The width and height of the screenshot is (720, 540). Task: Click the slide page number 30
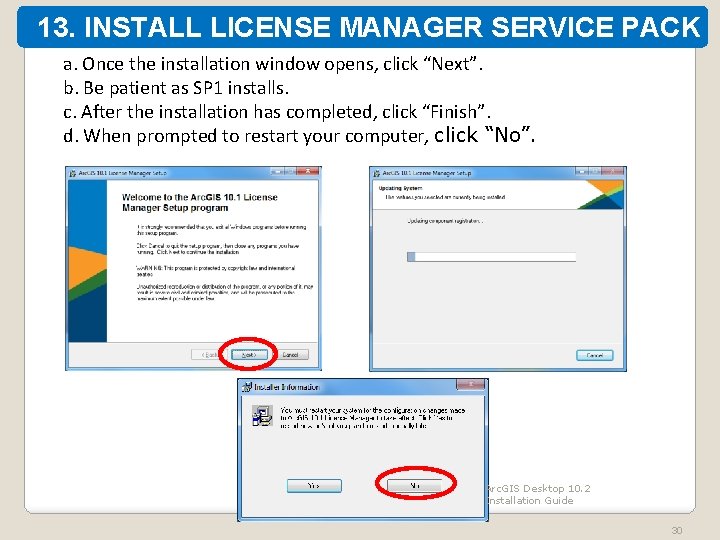pos(676,530)
